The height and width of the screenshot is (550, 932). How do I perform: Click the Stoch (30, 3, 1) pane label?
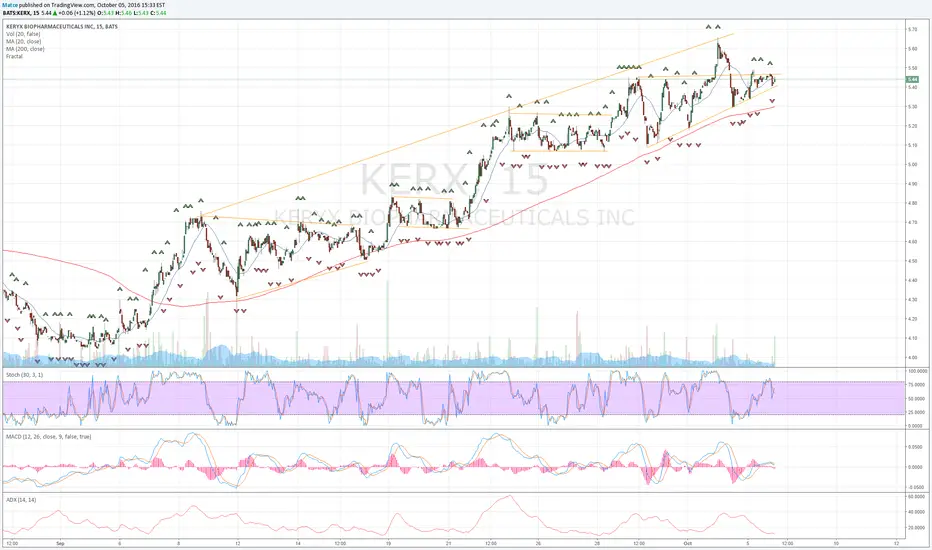click(x=24, y=375)
